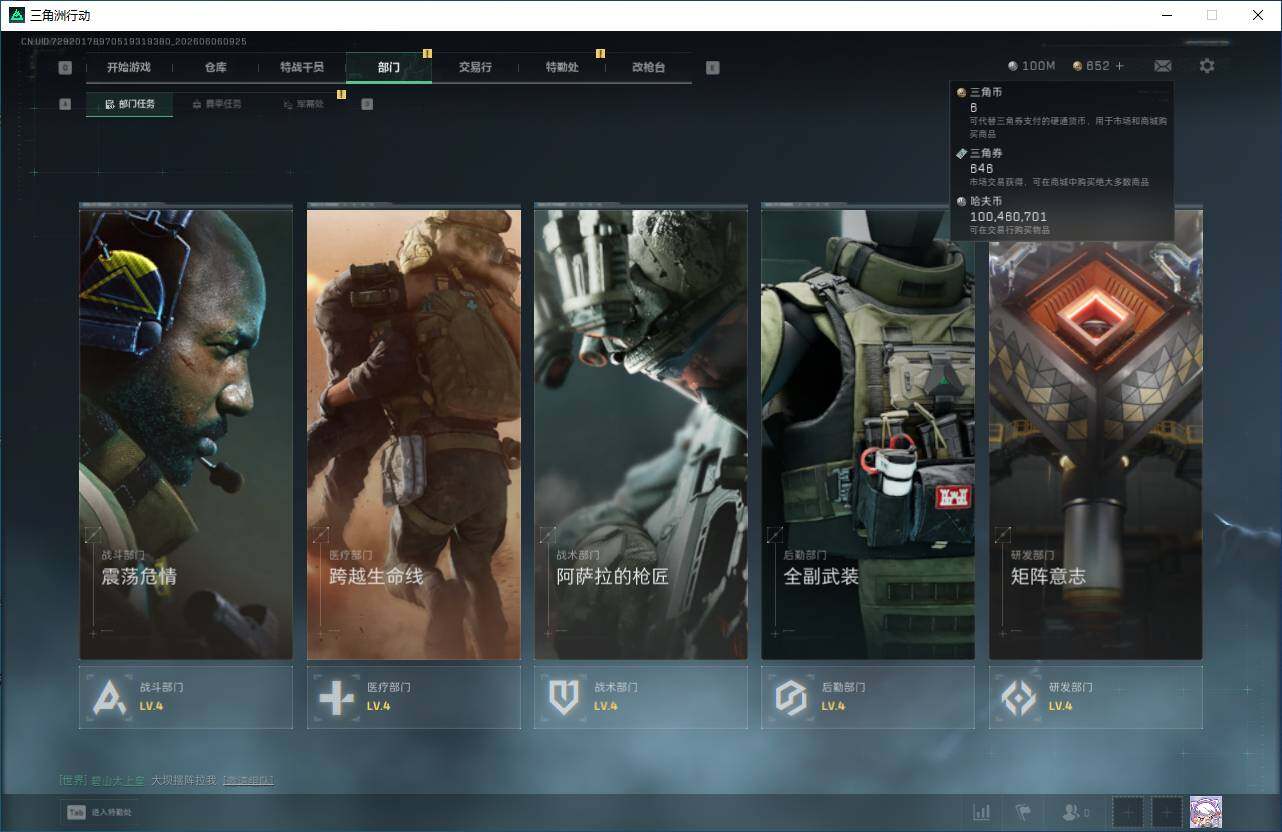Open the 赛季任务 sub-tab
The width and height of the screenshot is (1282, 832).
(216, 104)
